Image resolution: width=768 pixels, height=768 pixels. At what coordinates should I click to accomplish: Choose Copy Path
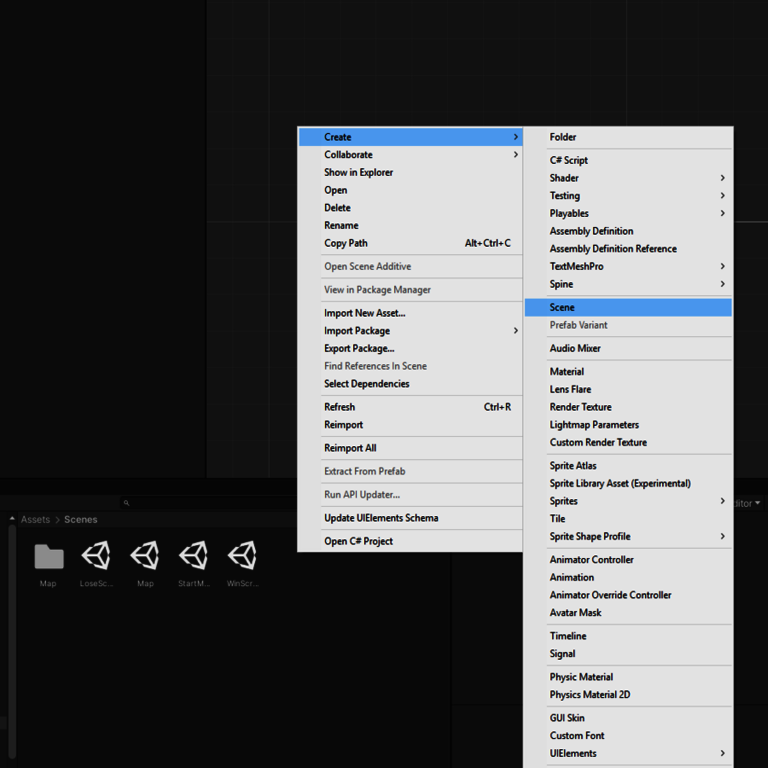coord(410,243)
